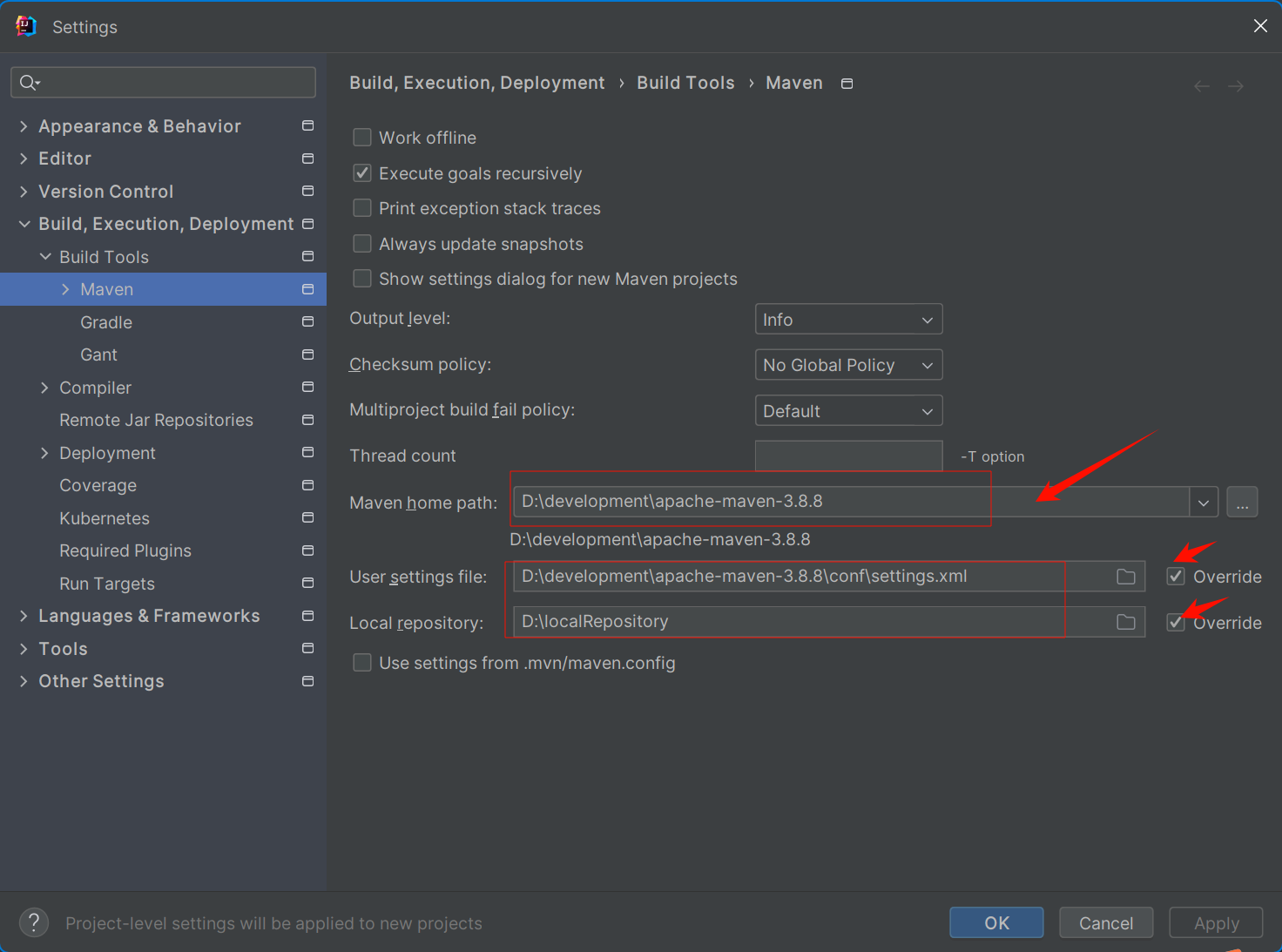Browse folder for Local repository
The width and height of the screenshot is (1282, 952).
pos(1126,622)
